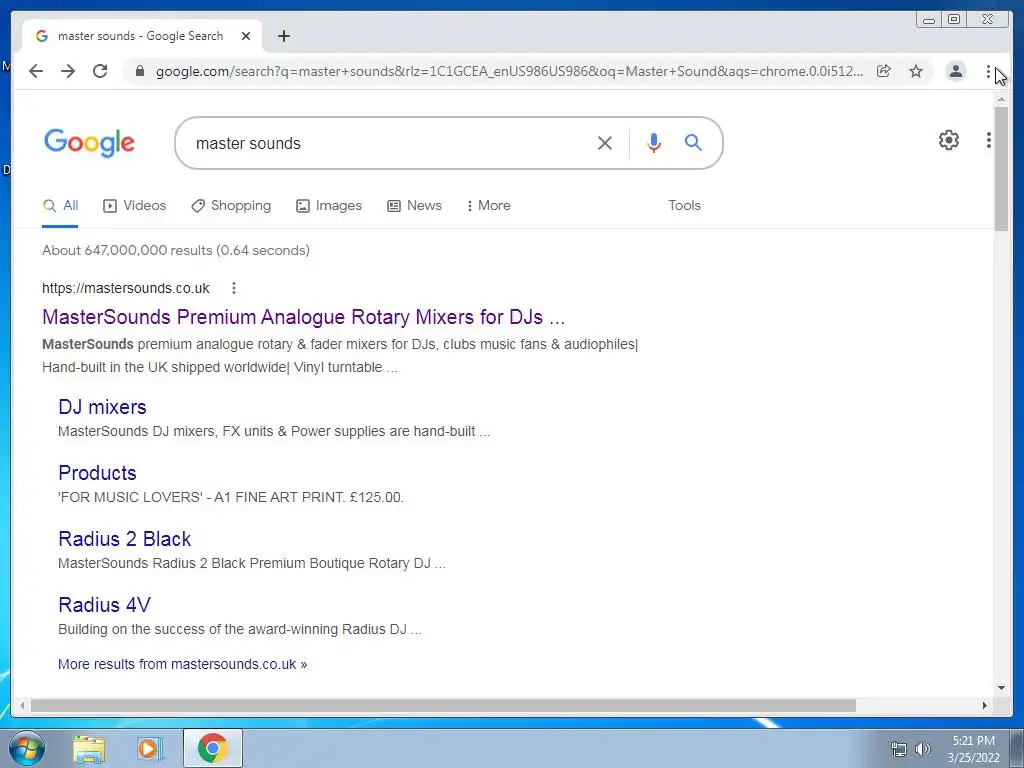The width and height of the screenshot is (1024, 768).
Task: Open the network tray icon
Action: pyautogui.click(x=899, y=749)
